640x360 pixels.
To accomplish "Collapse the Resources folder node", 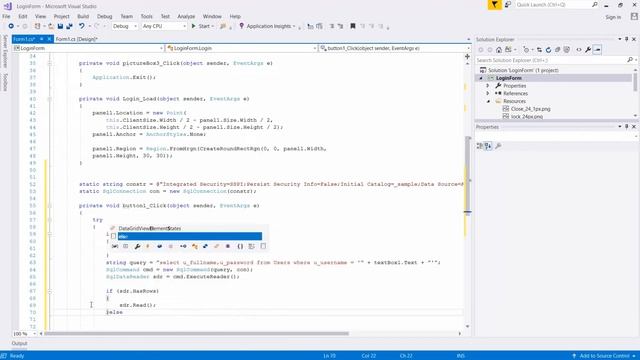I will point(488,101).
